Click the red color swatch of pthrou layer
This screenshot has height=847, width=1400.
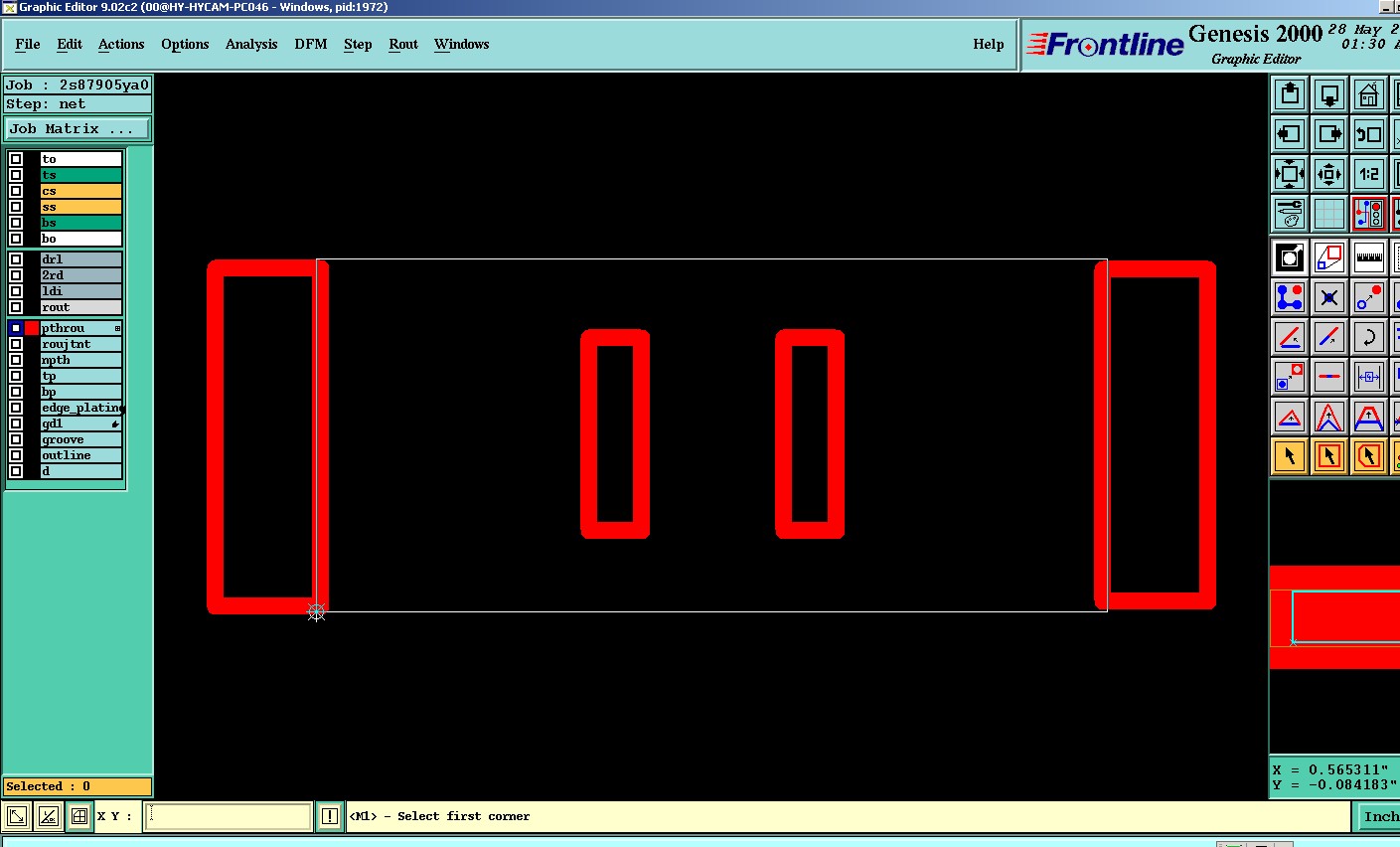tap(32, 328)
